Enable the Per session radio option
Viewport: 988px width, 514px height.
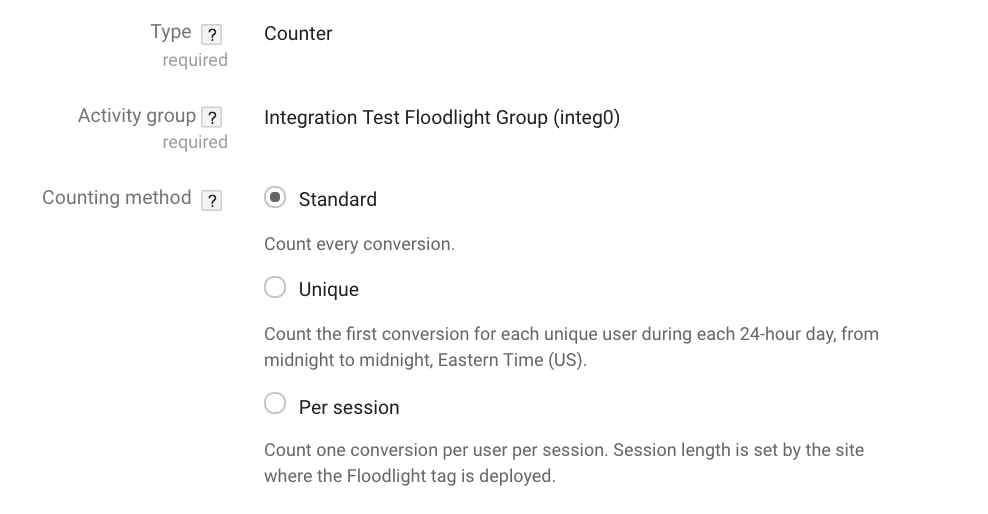click(275, 403)
